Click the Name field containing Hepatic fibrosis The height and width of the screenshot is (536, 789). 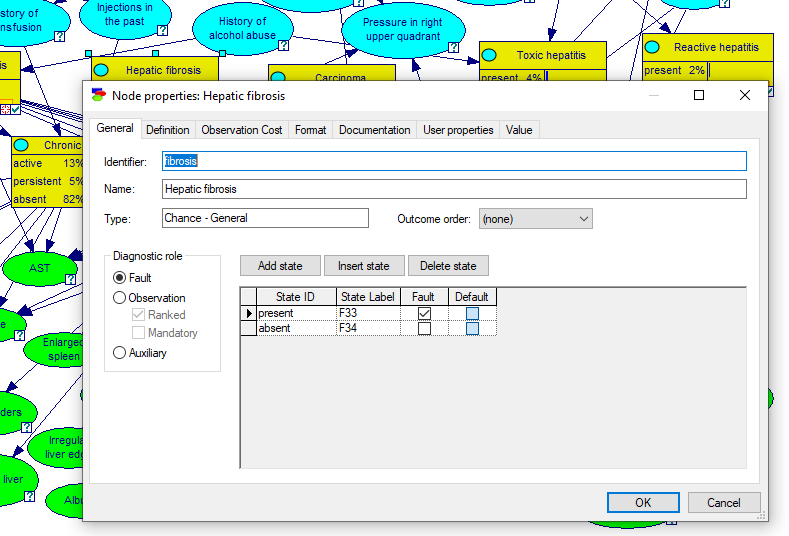click(454, 189)
